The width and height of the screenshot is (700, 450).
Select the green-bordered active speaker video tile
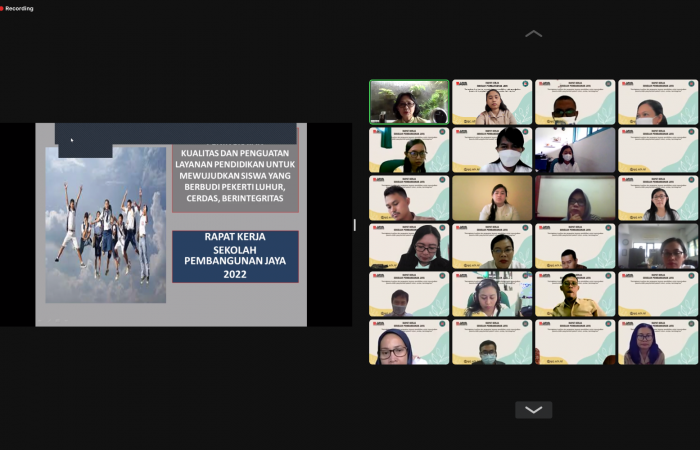[409, 102]
